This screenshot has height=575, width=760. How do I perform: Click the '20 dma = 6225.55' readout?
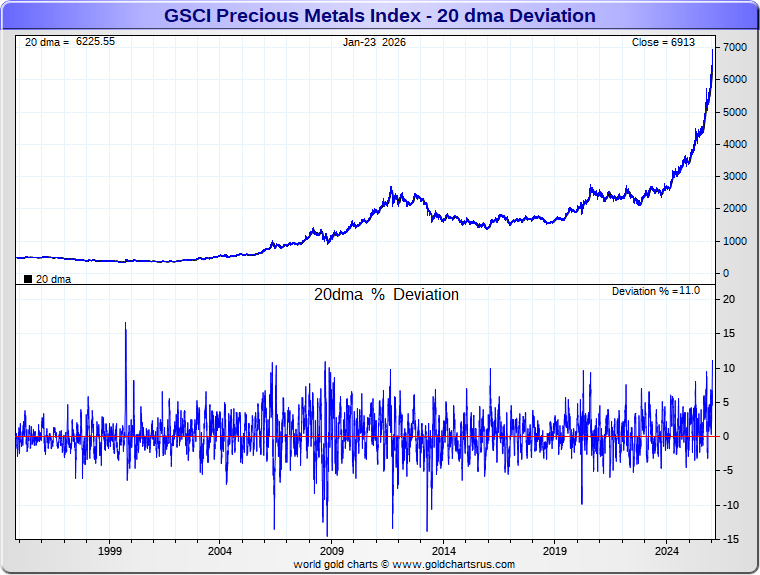coord(70,42)
